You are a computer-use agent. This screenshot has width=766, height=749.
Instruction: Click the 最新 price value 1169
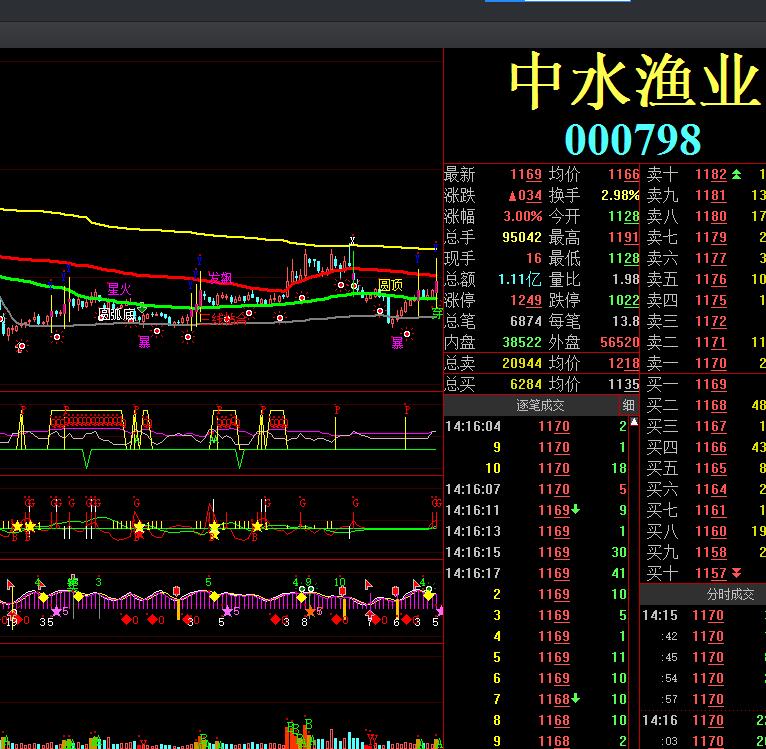click(526, 174)
